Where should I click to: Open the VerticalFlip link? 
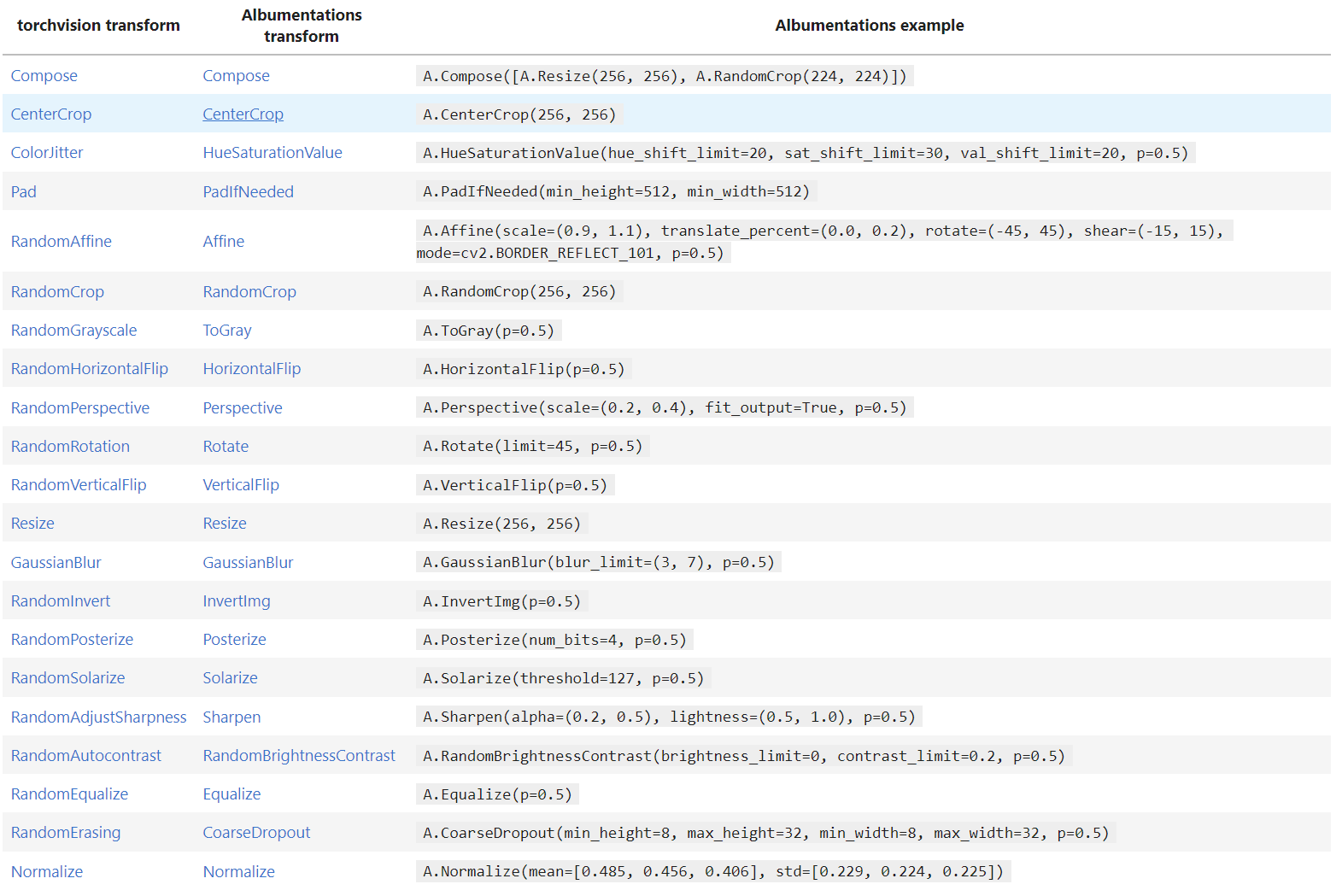pyautogui.click(x=241, y=485)
